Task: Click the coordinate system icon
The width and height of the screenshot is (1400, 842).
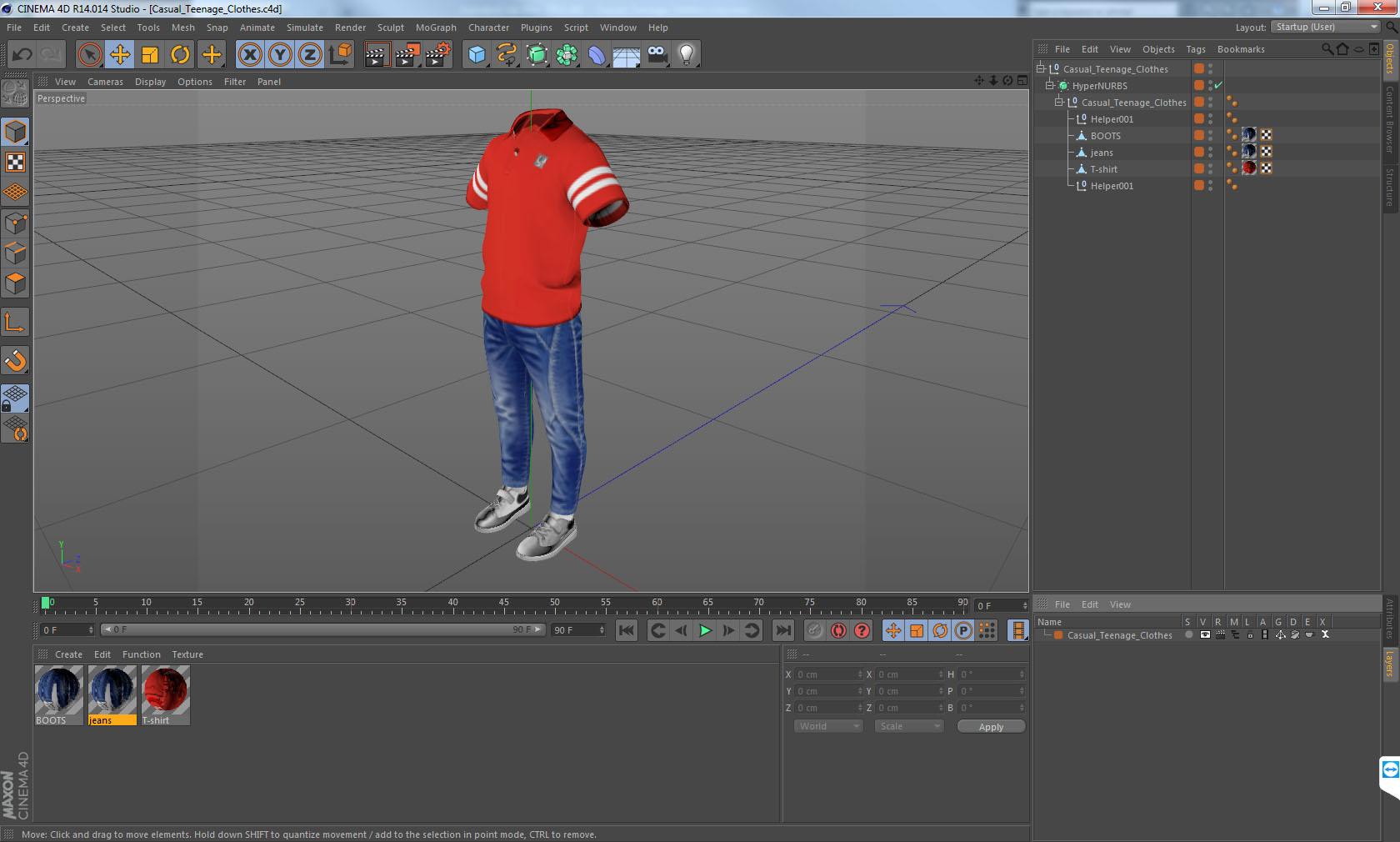Action: click(340, 55)
